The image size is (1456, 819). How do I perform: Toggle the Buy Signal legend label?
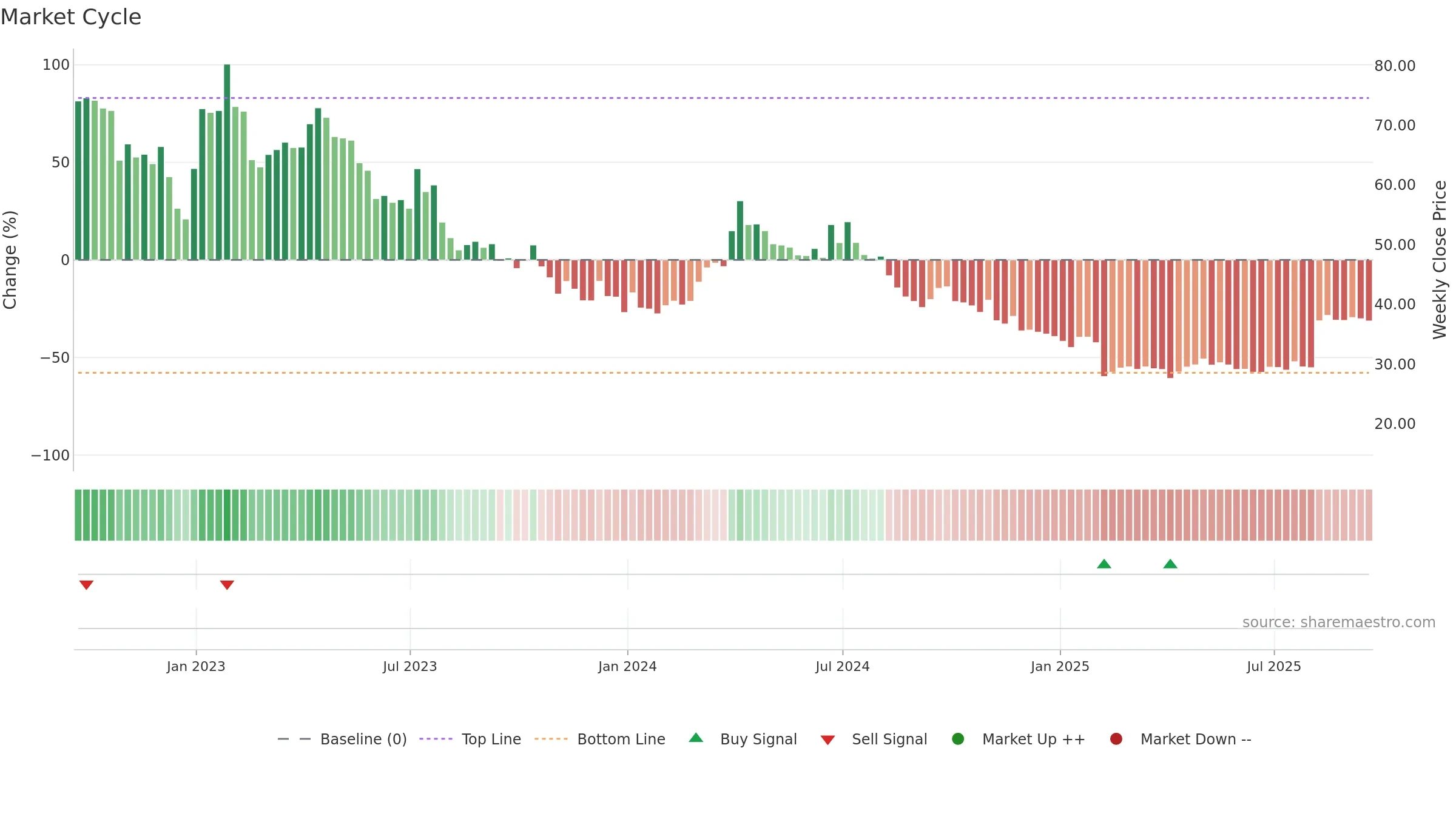pyautogui.click(x=758, y=740)
